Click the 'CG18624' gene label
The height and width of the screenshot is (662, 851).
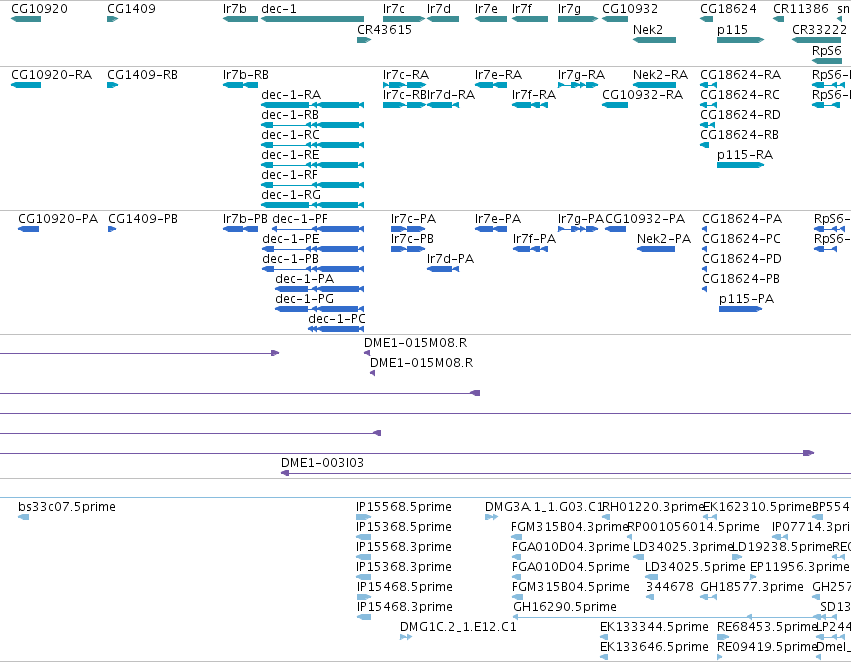(728, 9)
